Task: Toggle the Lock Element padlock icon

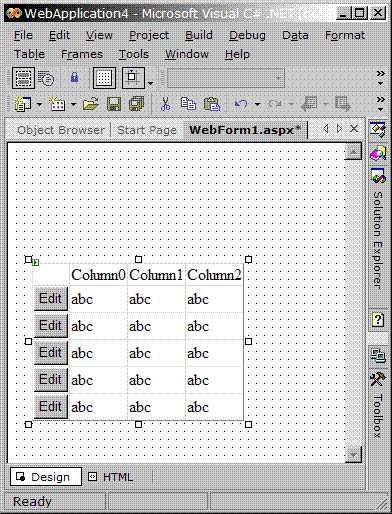Action: pyautogui.click(x=74, y=78)
